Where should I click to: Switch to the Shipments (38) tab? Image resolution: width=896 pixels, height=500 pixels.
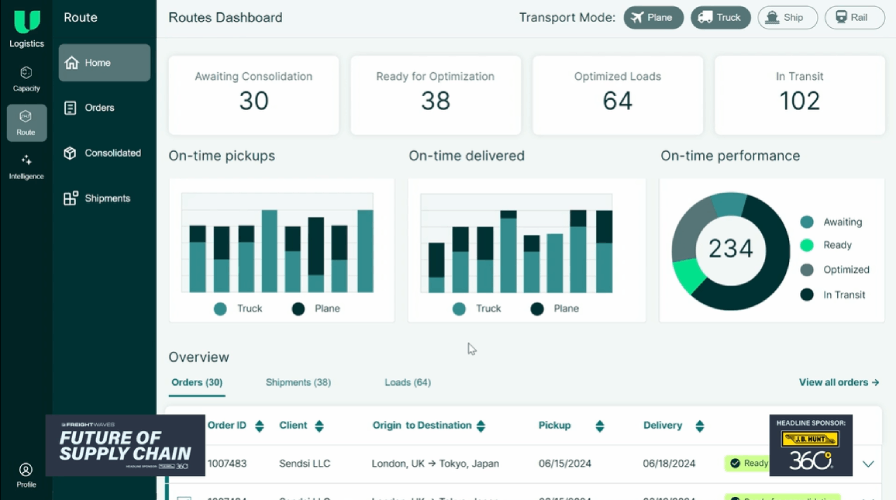coord(298,382)
